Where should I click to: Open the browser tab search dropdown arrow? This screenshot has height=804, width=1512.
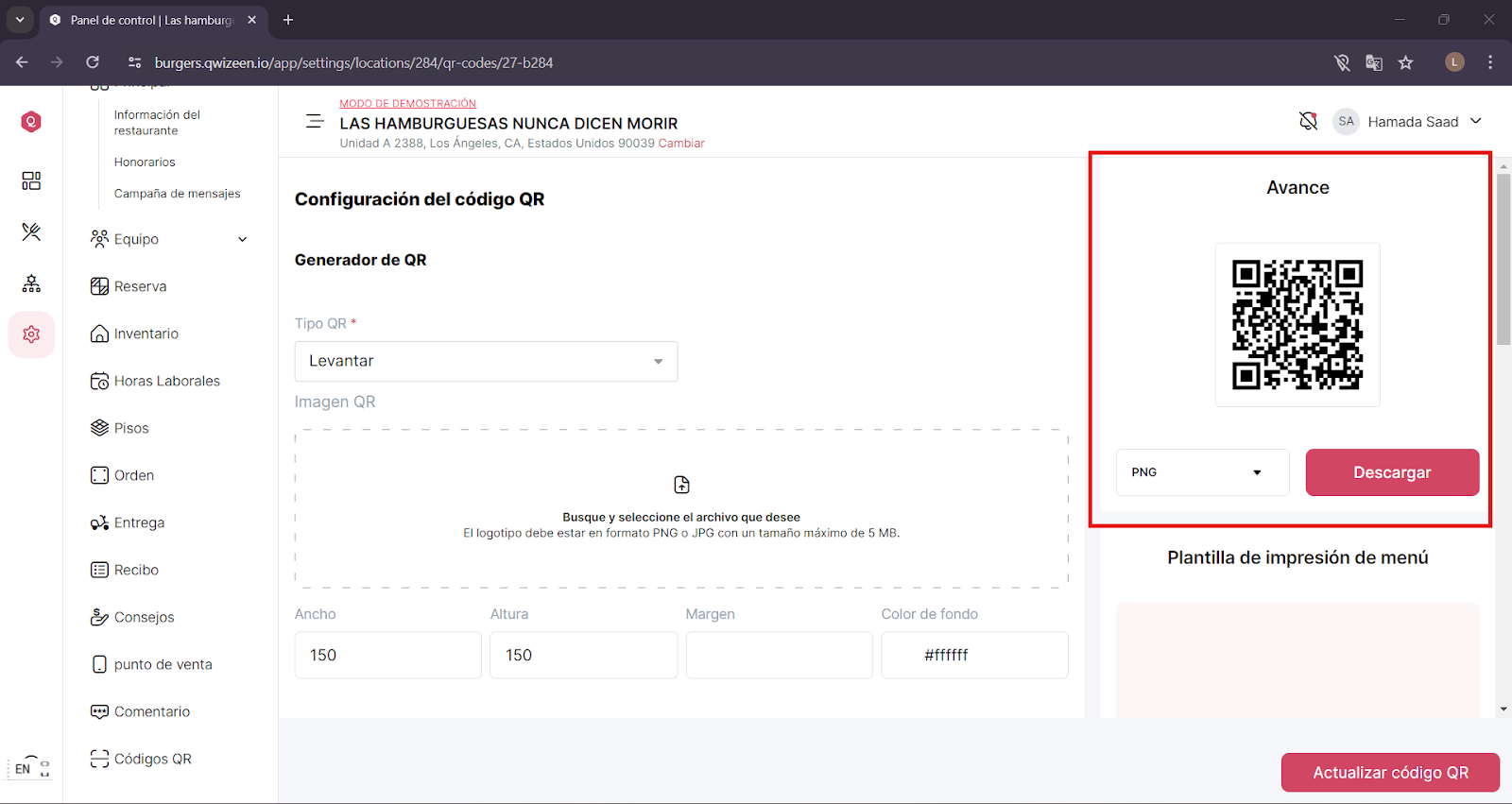click(x=19, y=20)
